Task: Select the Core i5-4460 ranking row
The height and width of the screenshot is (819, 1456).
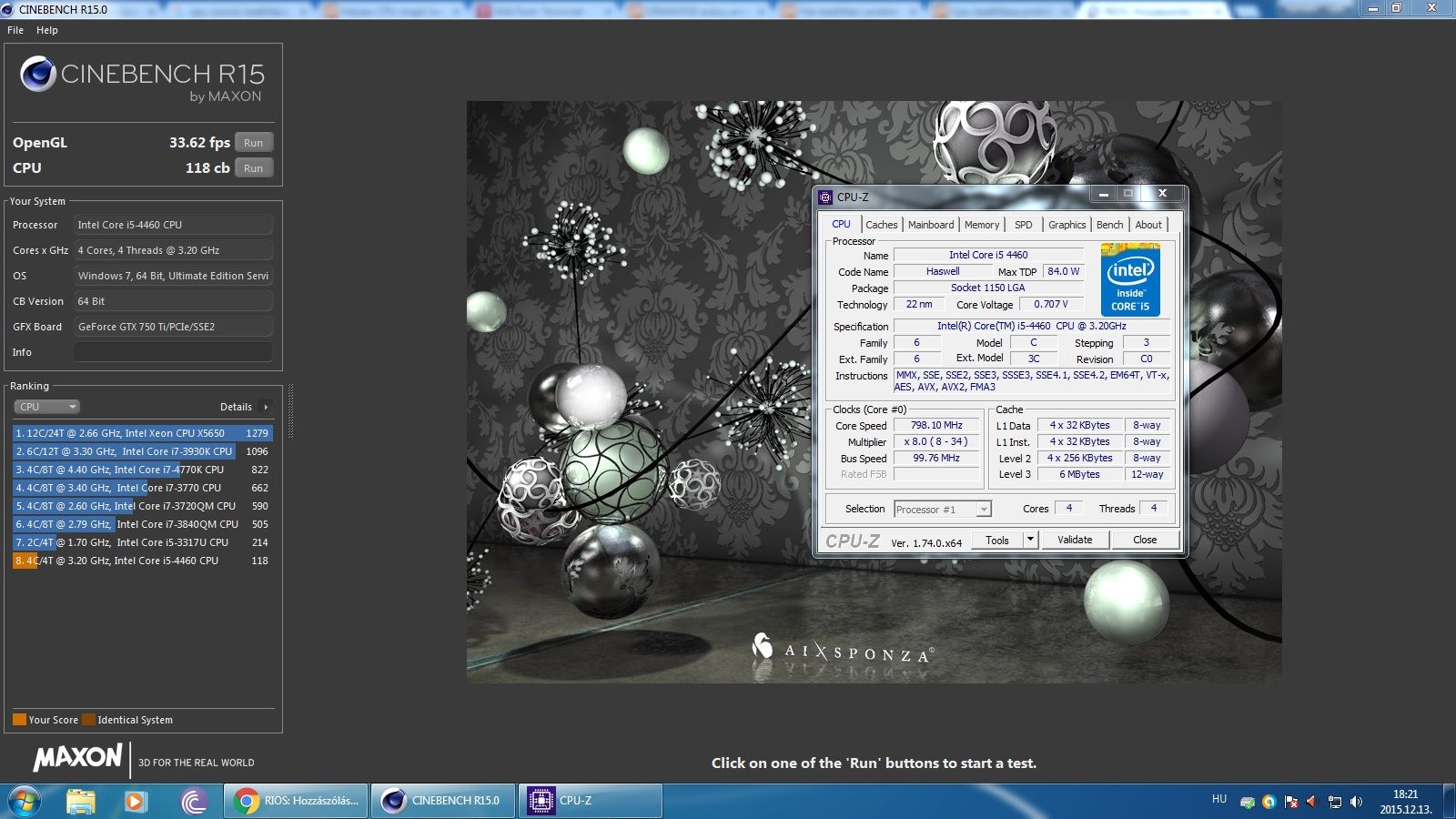Action: pyautogui.click(x=143, y=561)
